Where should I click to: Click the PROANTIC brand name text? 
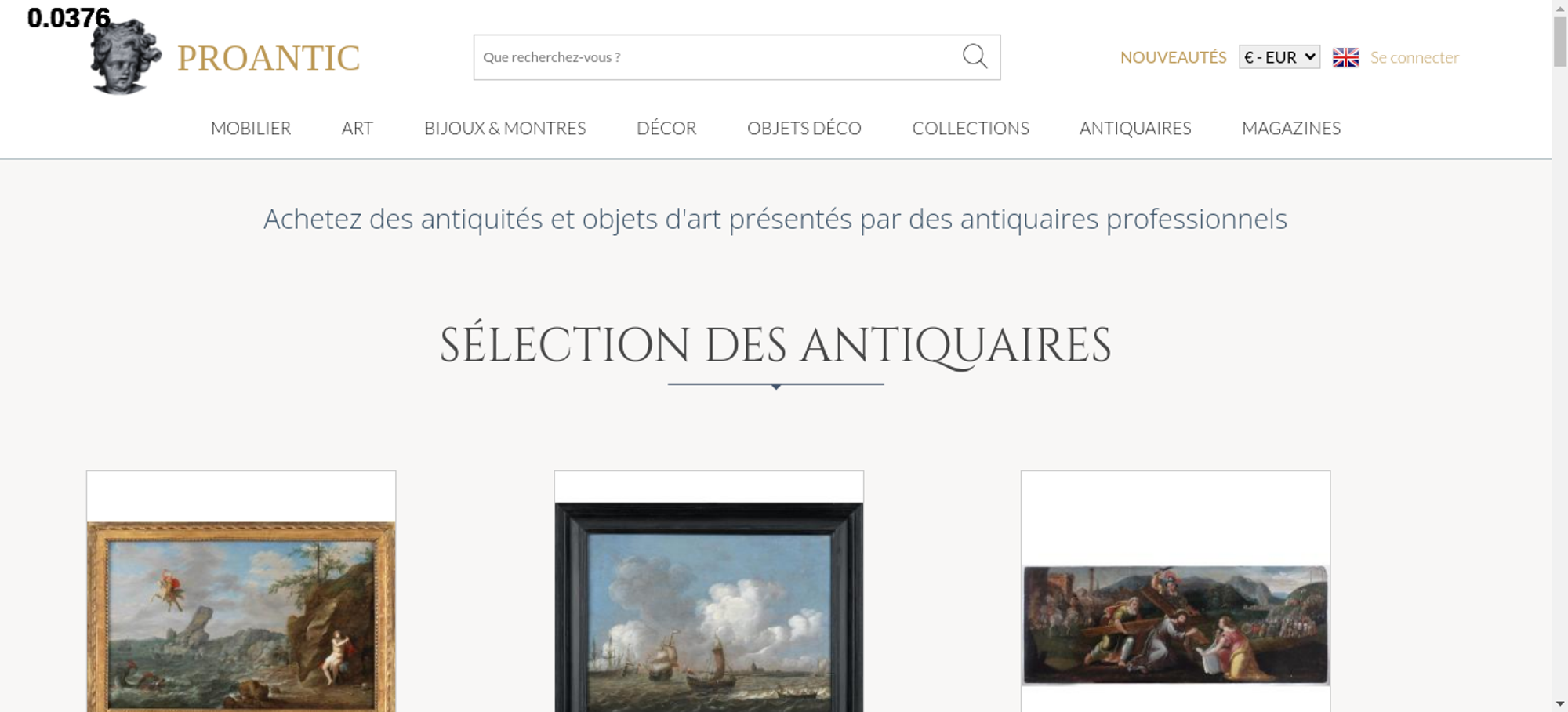(x=268, y=58)
